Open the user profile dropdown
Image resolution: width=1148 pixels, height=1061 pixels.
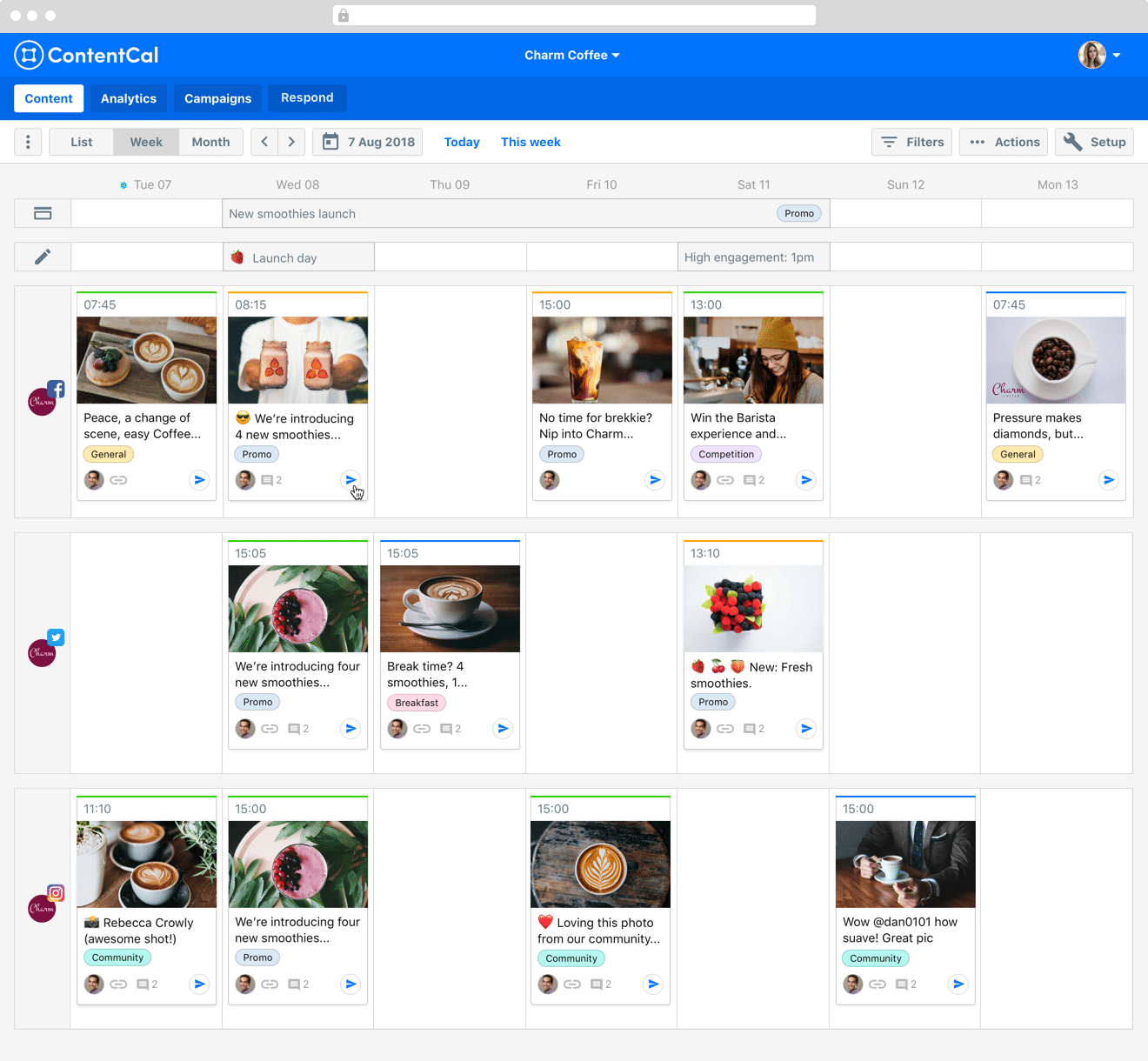coord(1099,55)
